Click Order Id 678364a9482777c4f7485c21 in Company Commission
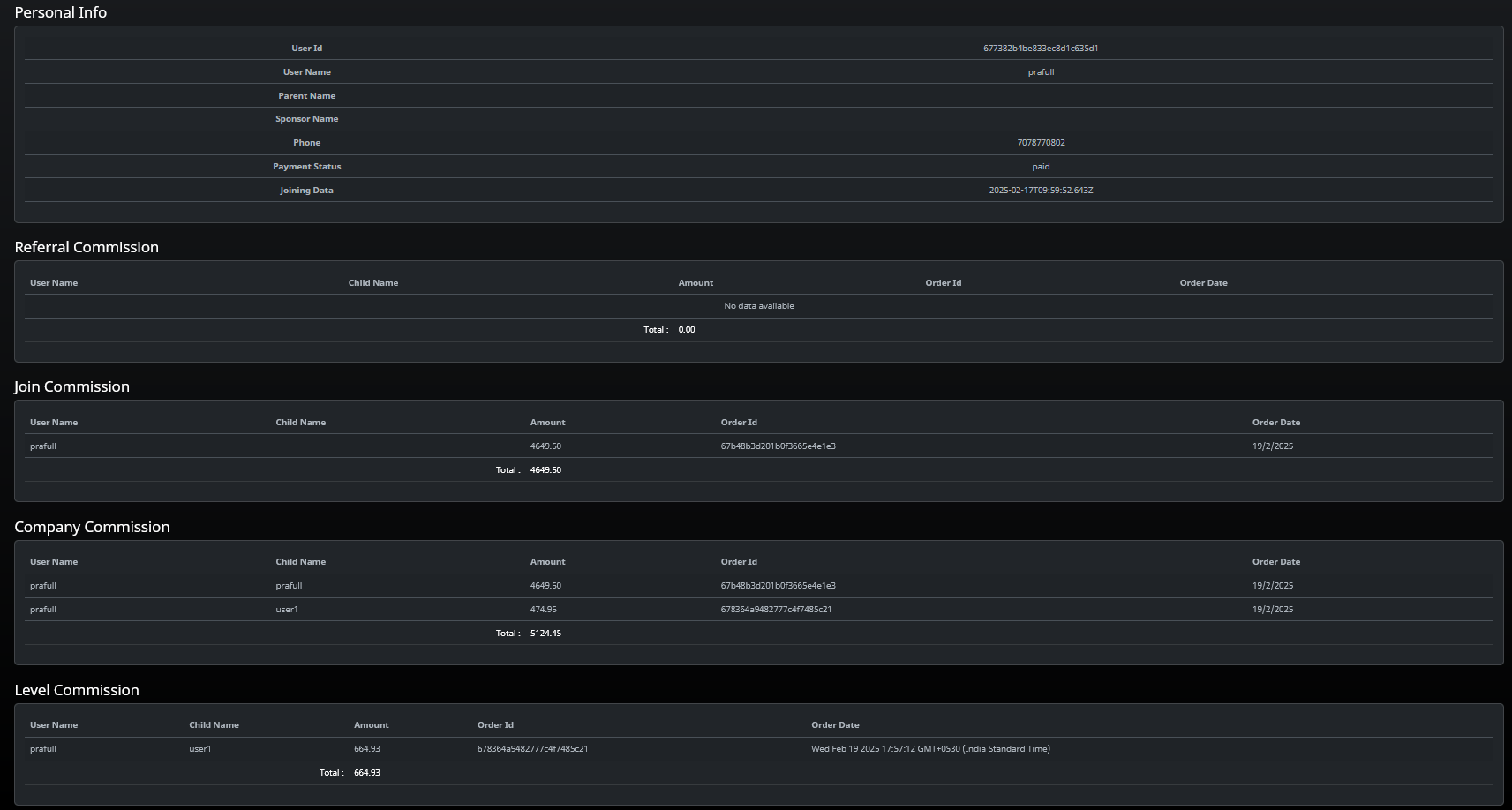 [777, 609]
